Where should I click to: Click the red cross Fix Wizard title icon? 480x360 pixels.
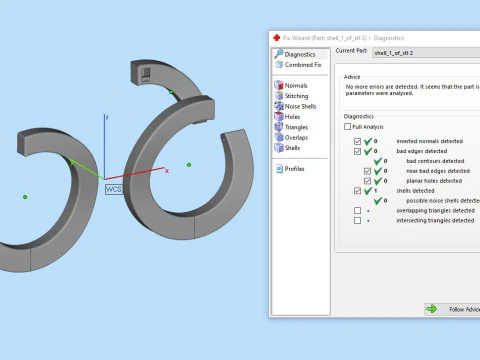276,38
